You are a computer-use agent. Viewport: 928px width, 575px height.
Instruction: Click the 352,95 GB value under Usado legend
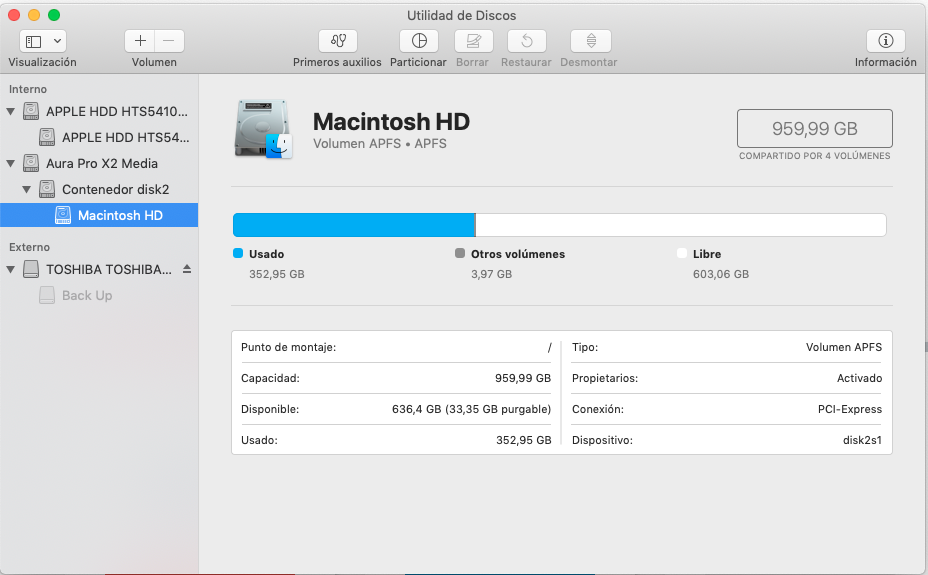(x=277, y=274)
